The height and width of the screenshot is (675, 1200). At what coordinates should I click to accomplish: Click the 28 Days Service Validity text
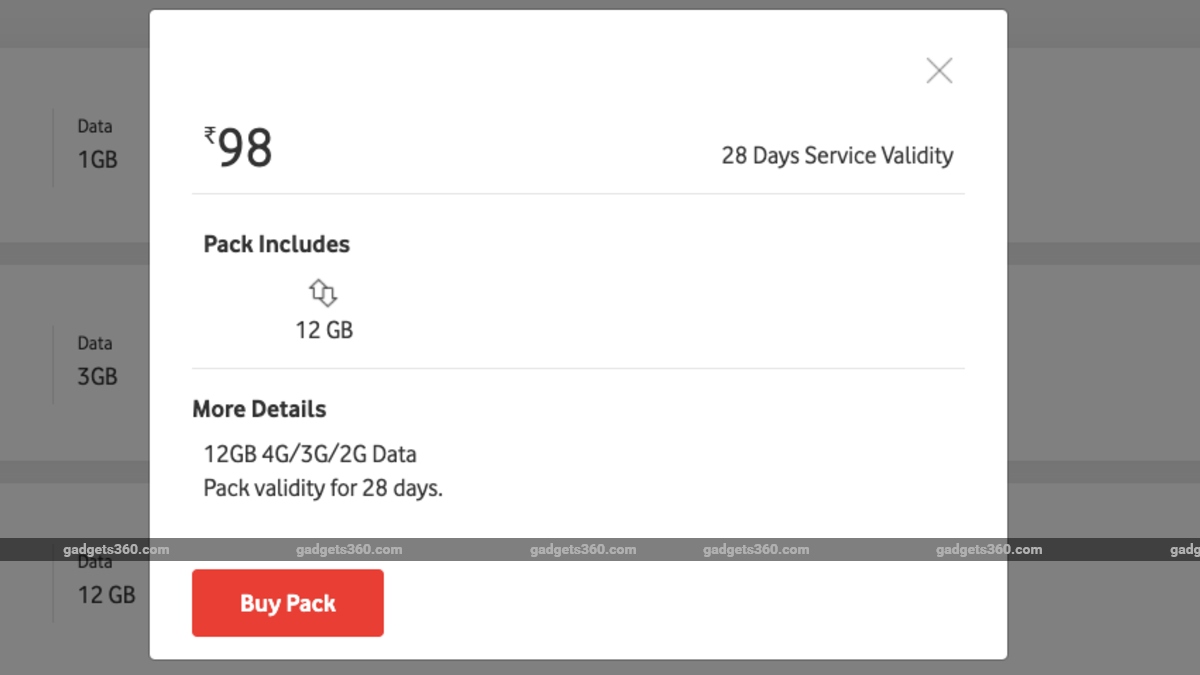tap(837, 156)
